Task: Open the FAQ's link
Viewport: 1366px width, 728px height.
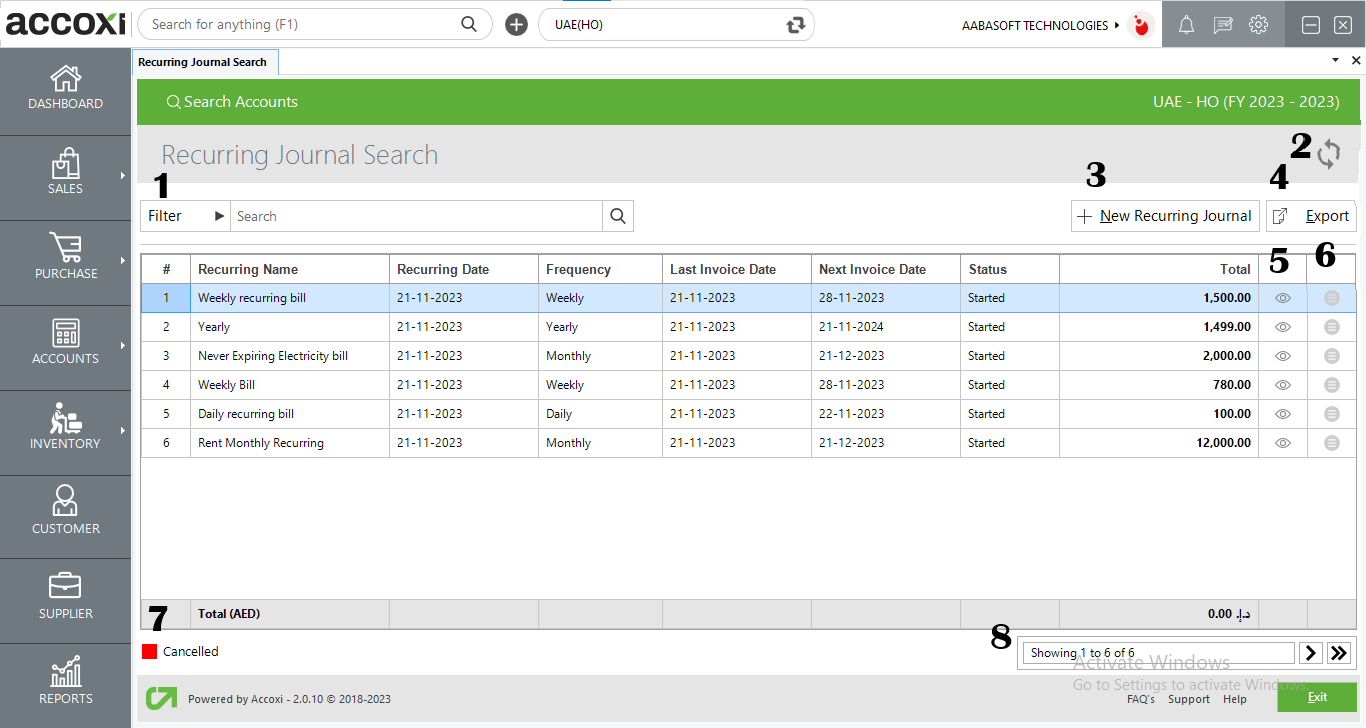Action: click(x=1141, y=699)
